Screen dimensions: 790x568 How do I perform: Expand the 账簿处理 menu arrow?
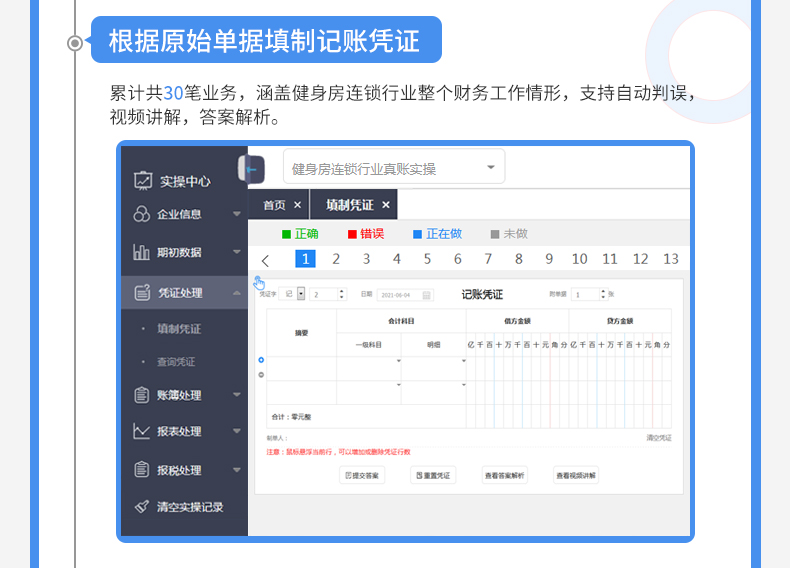(x=237, y=395)
